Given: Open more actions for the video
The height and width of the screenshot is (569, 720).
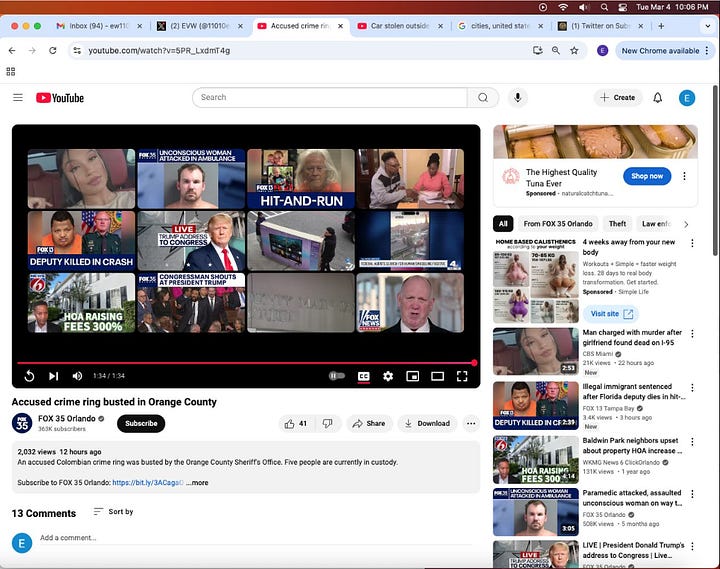Looking at the screenshot, I should pos(471,423).
